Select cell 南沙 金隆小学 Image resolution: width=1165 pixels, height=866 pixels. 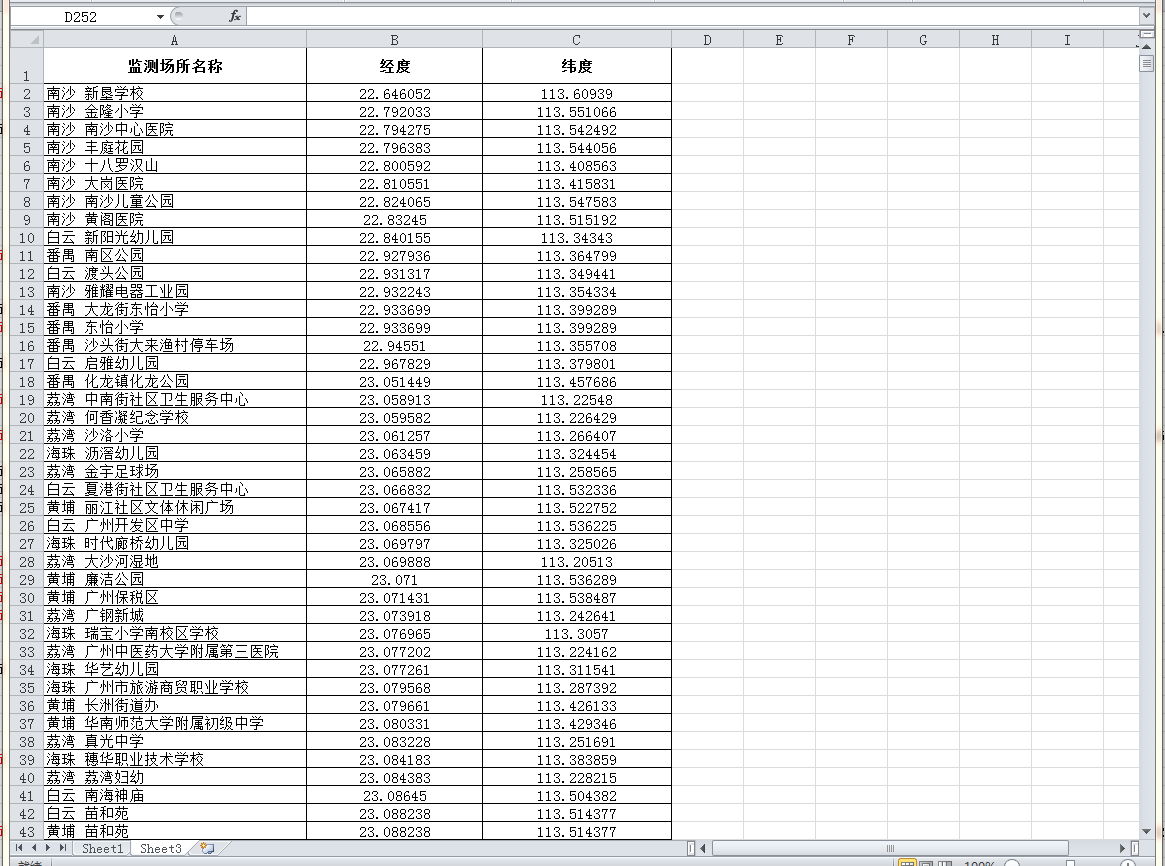pos(175,111)
